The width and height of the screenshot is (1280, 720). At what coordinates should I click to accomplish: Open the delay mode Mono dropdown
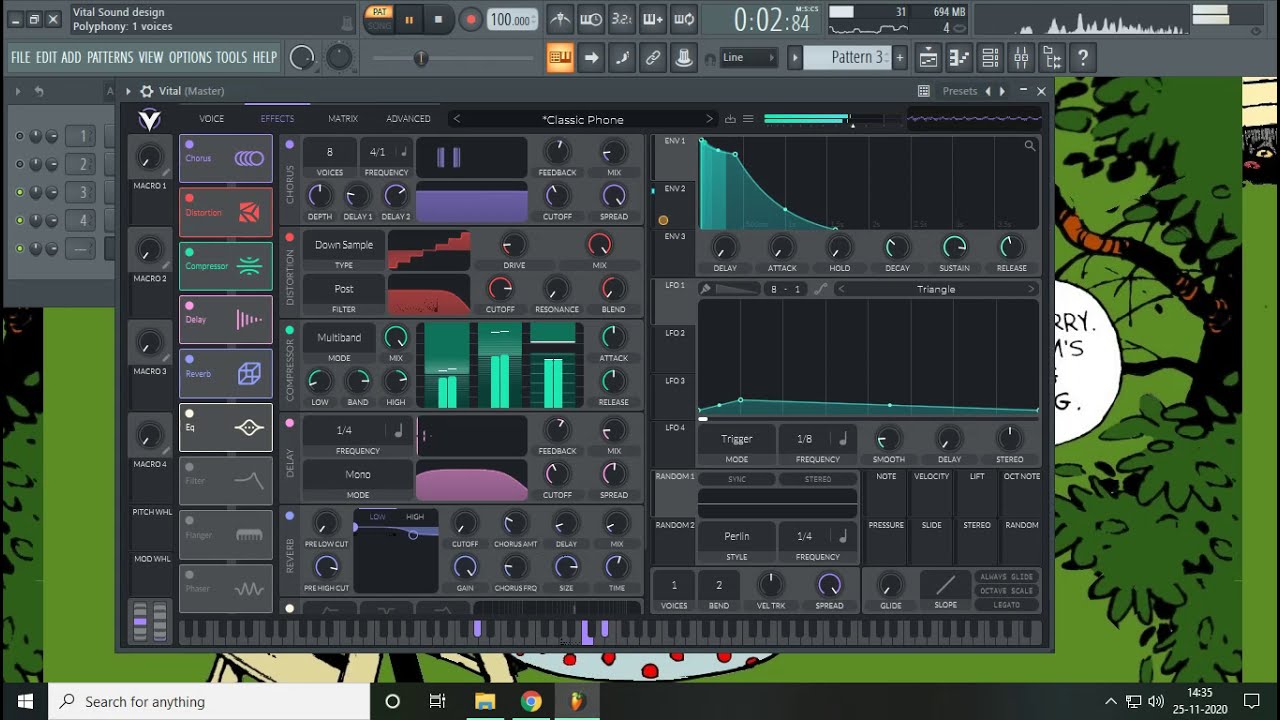[x=358, y=475]
